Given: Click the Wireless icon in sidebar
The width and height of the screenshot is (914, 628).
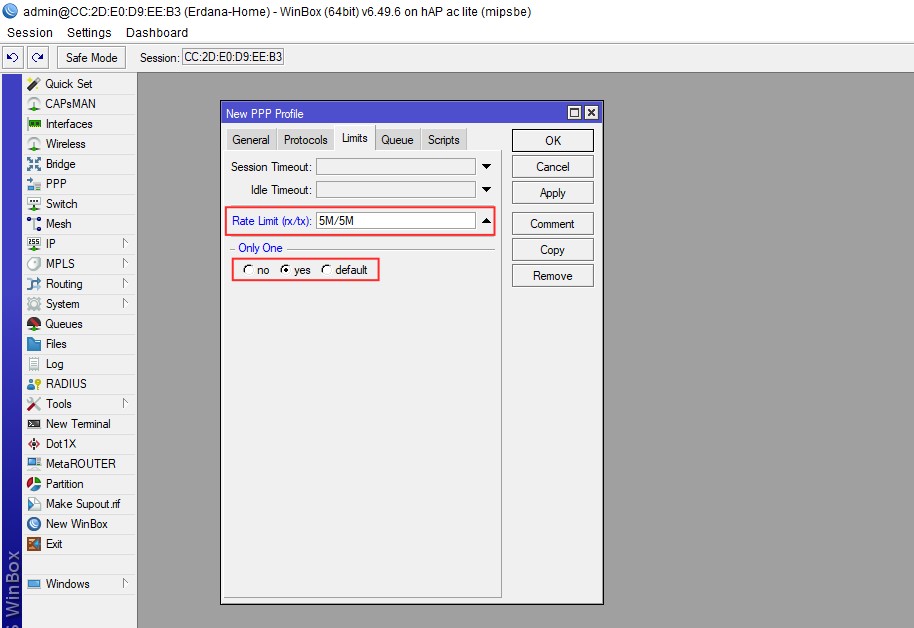Looking at the screenshot, I should pyautogui.click(x=34, y=144).
